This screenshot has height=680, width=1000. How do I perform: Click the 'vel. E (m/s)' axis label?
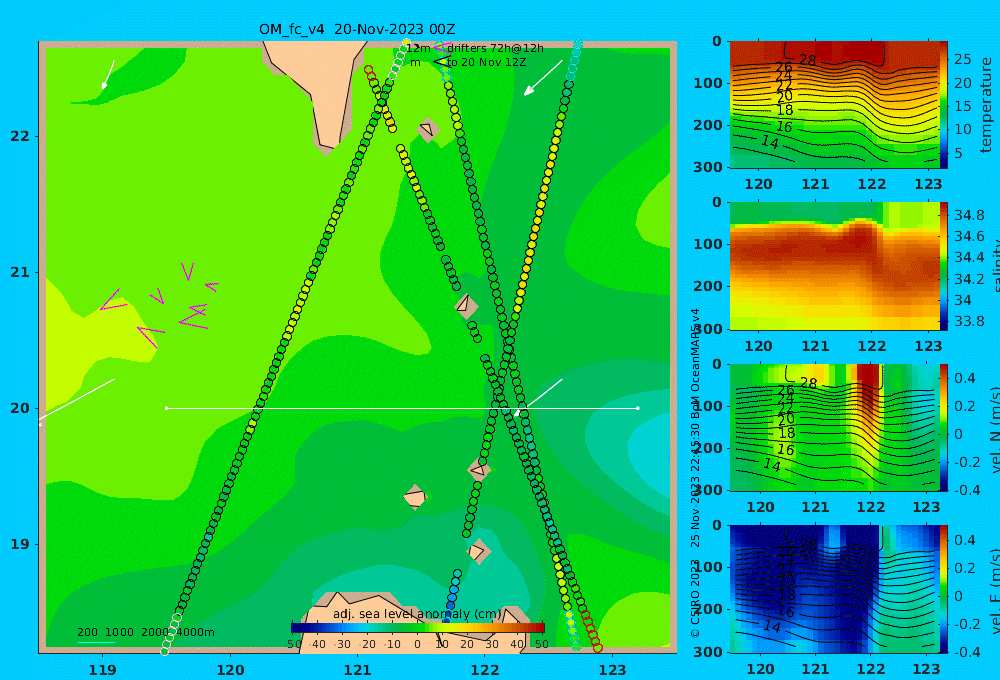click(x=995, y=590)
